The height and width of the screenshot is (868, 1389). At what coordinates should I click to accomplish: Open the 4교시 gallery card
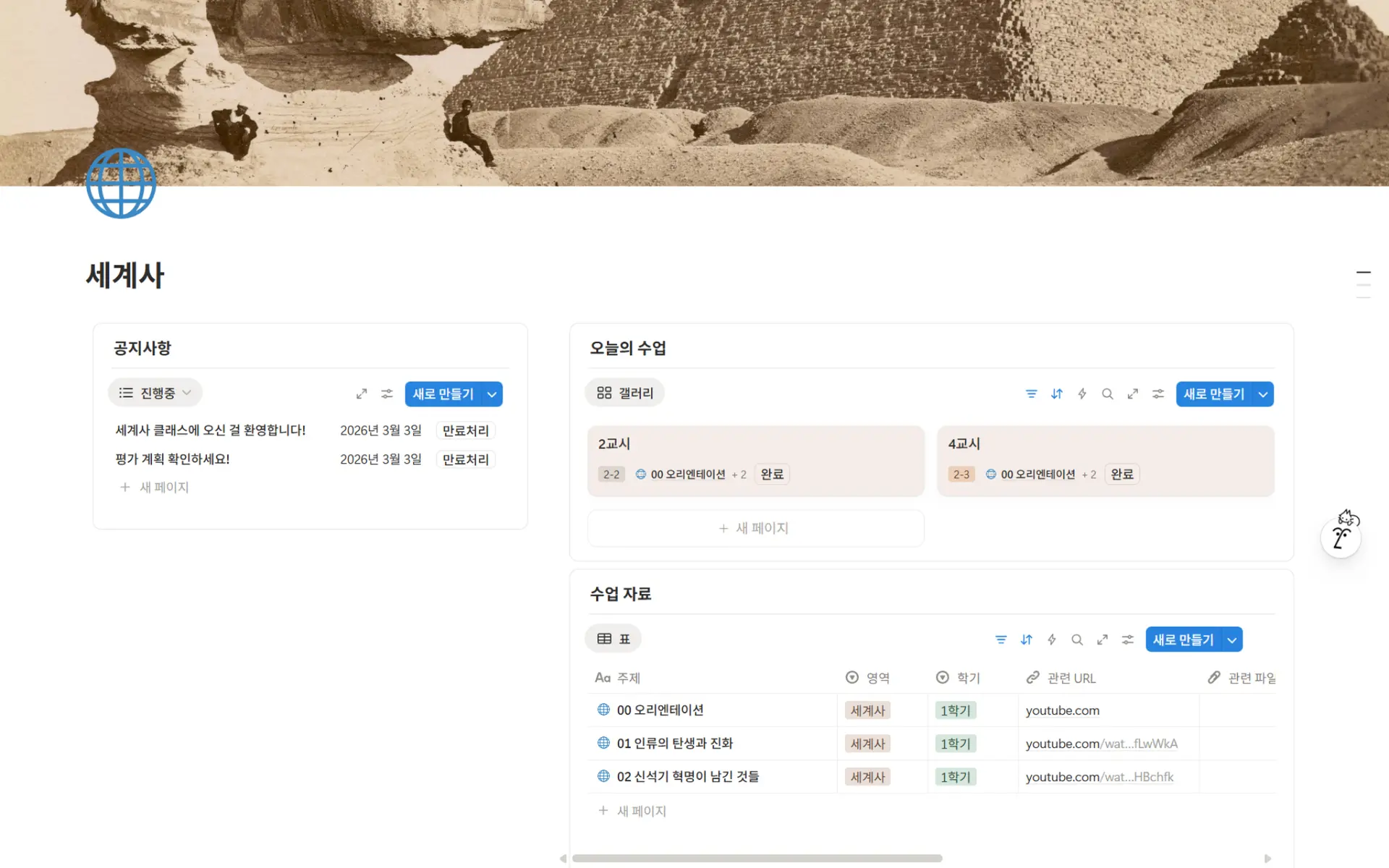click(1105, 461)
